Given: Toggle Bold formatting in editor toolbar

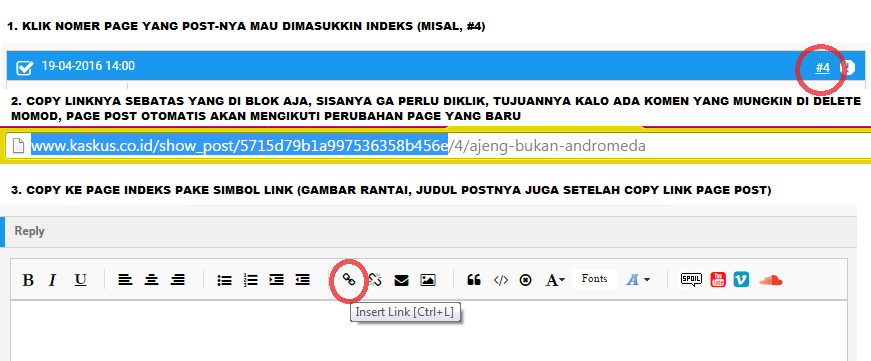Looking at the screenshot, I should coord(28,280).
